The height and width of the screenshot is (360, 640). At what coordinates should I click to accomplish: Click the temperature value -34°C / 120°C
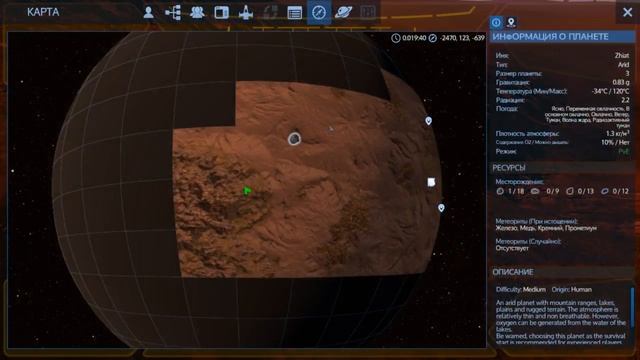click(611, 91)
